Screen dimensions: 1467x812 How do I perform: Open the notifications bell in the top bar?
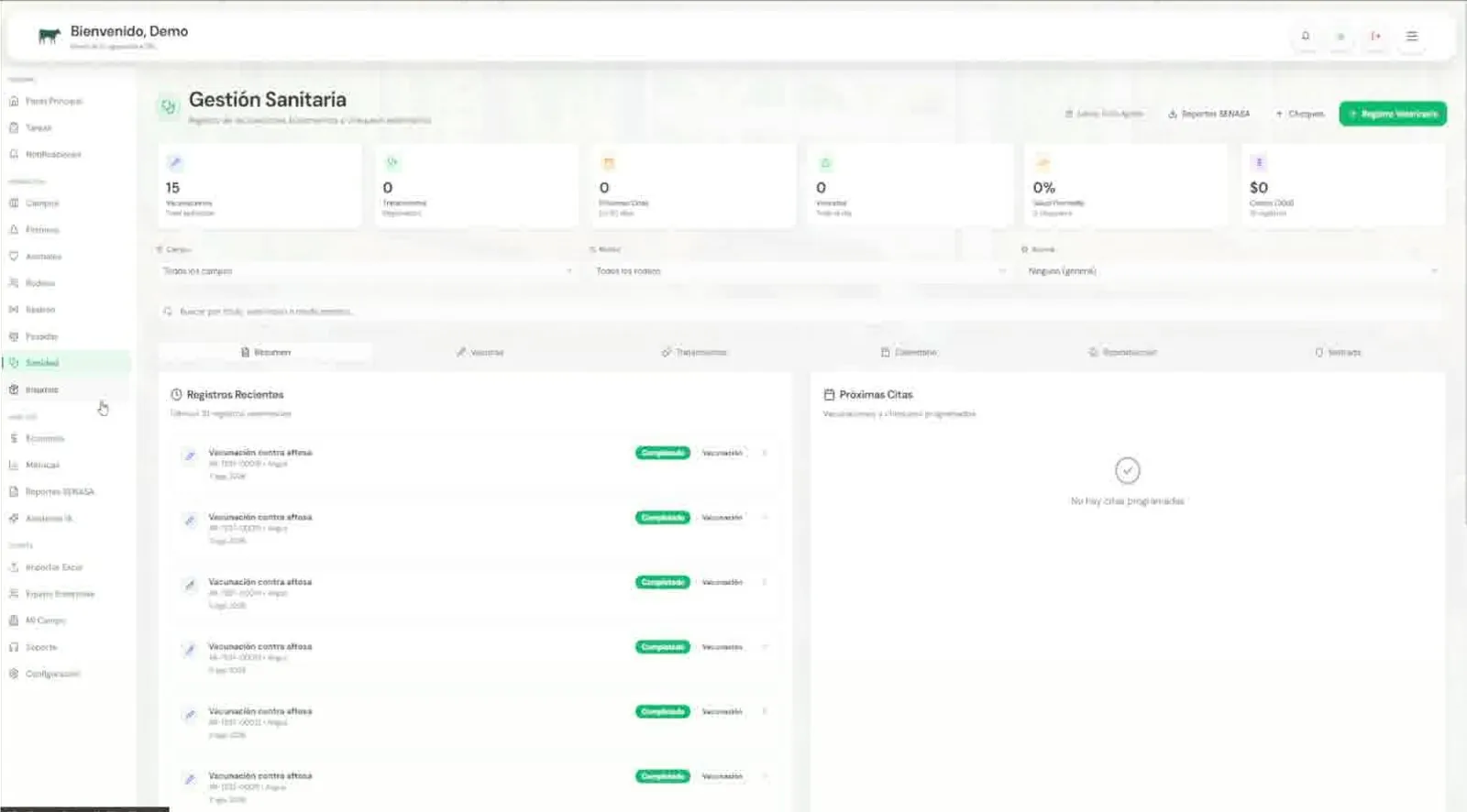[x=1306, y=36]
